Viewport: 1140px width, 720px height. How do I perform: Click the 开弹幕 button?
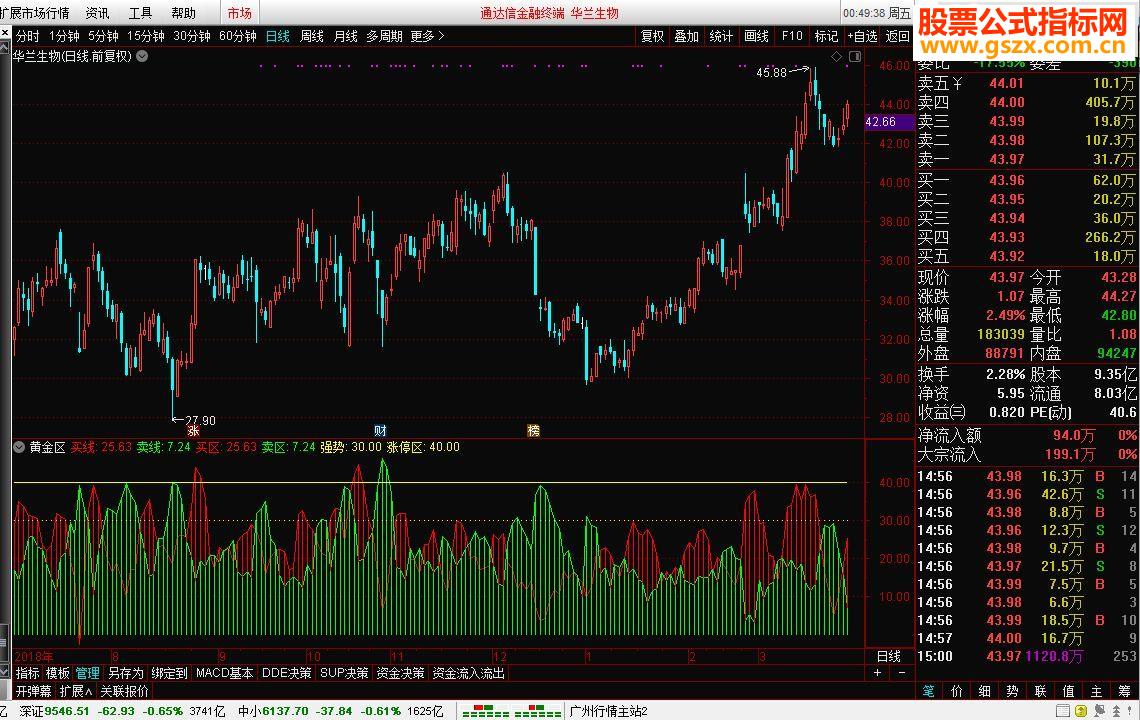click(x=33, y=691)
